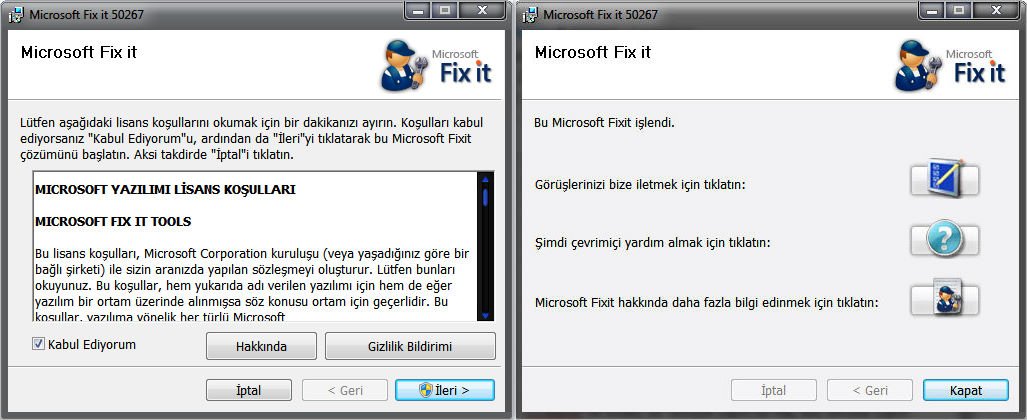Toggle the Kabul Ediyorum checkbox

(39, 344)
